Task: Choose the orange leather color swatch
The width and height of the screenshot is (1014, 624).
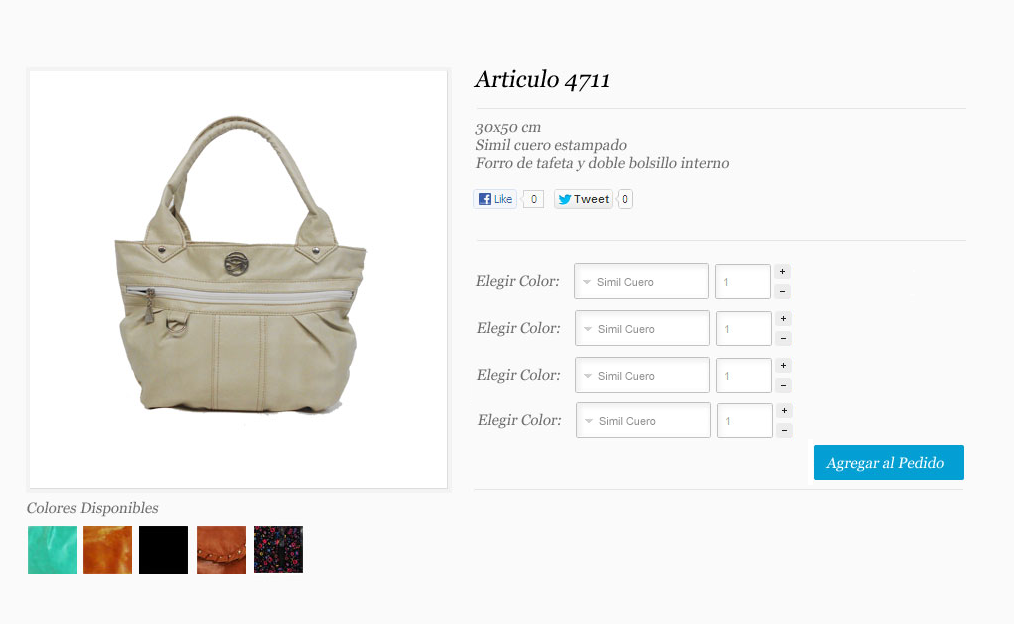Action: [107, 550]
